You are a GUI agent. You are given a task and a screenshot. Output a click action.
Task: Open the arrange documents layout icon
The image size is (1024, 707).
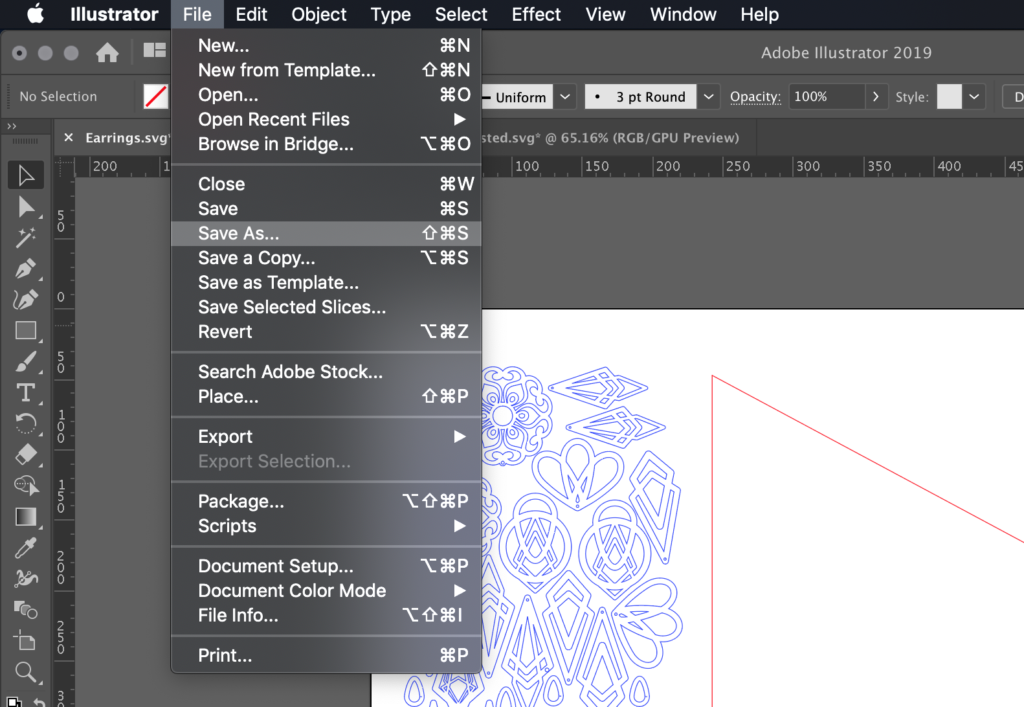155,50
